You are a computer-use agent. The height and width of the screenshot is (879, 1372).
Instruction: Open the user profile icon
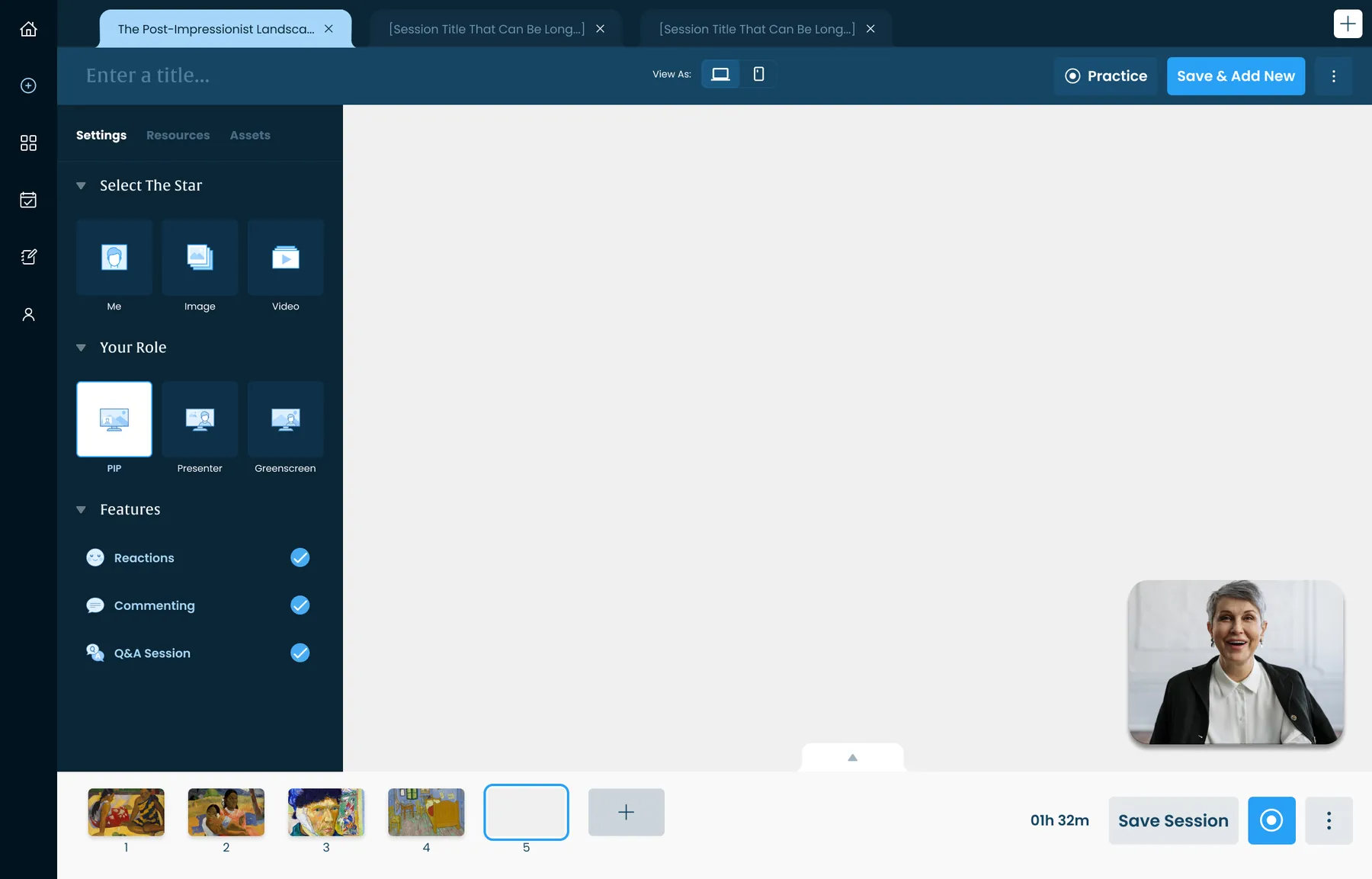click(28, 314)
